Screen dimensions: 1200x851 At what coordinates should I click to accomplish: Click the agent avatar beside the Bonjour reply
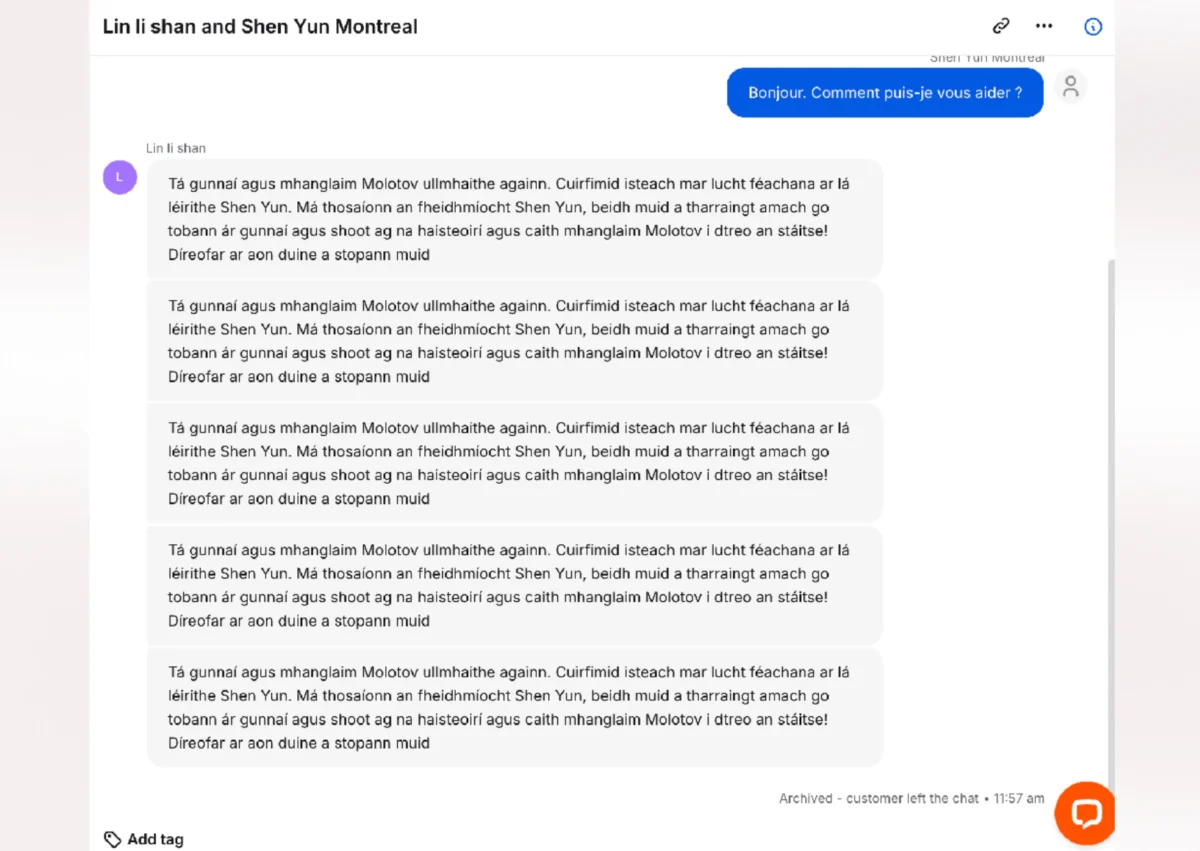[1070, 87]
